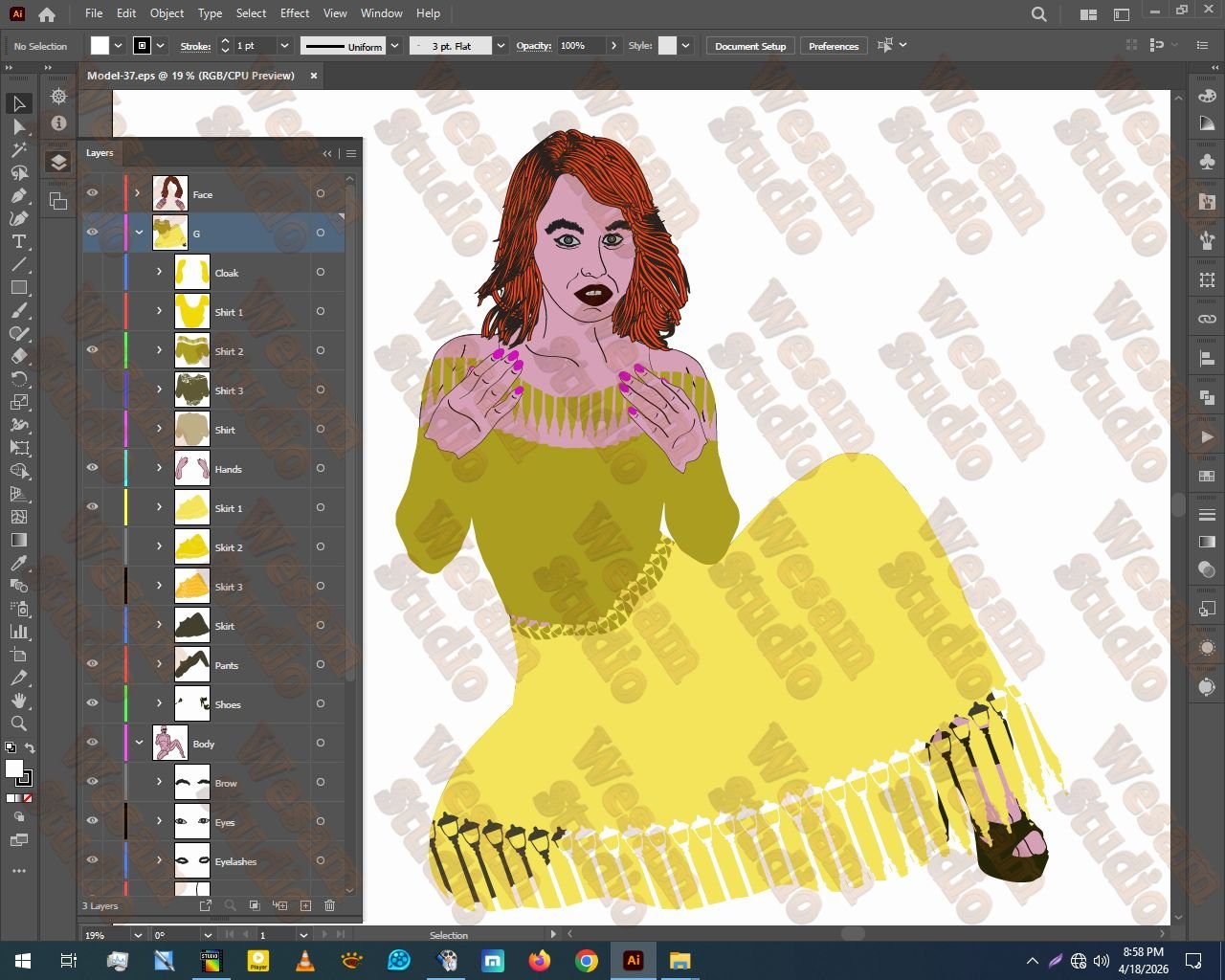Expand the Cloak sublayer
This screenshot has width=1225, height=980.
[160, 273]
